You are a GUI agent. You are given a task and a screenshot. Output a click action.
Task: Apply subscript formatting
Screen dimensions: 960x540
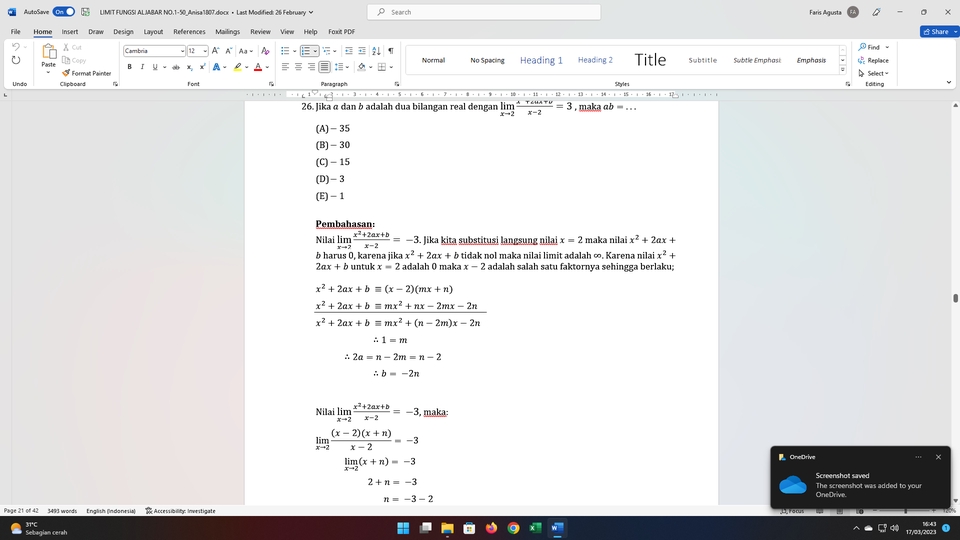point(189,67)
